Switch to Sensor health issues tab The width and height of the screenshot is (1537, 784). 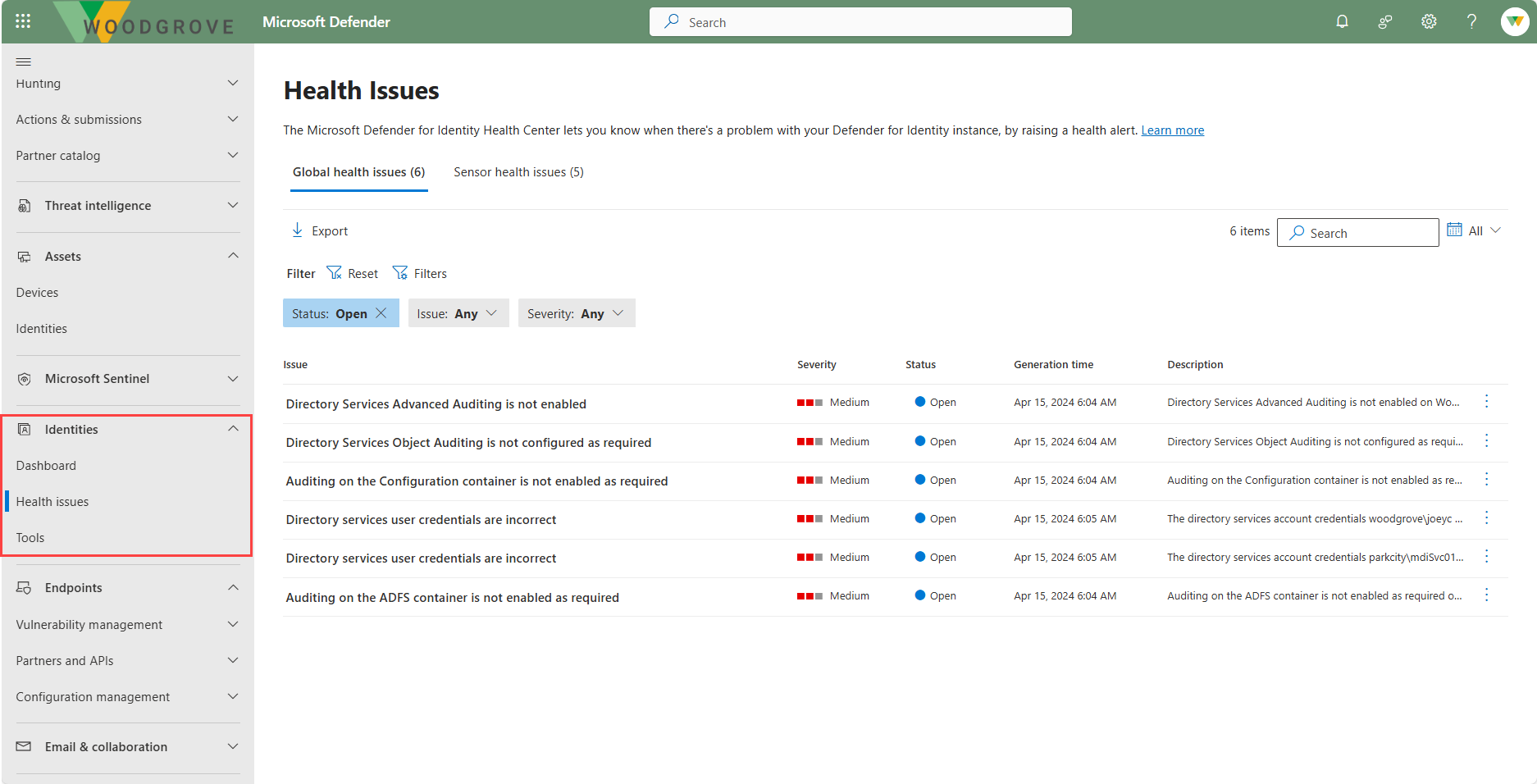518,172
